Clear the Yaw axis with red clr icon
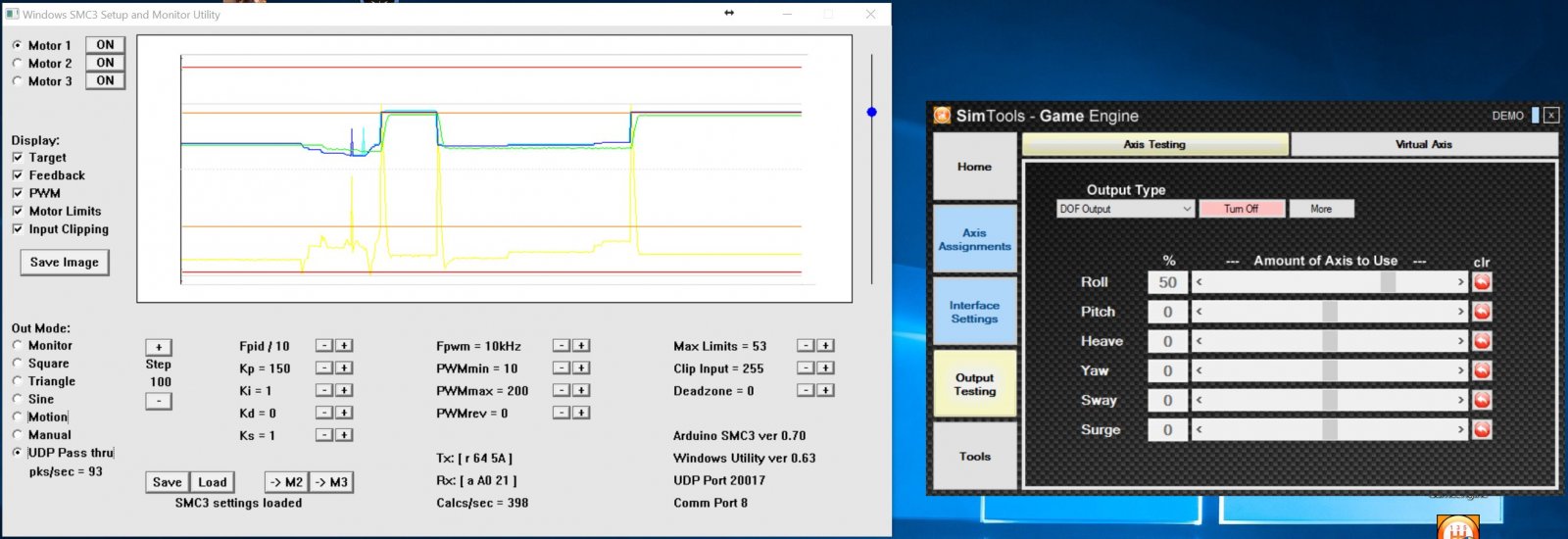The image size is (1568, 539). (x=1482, y=370)
